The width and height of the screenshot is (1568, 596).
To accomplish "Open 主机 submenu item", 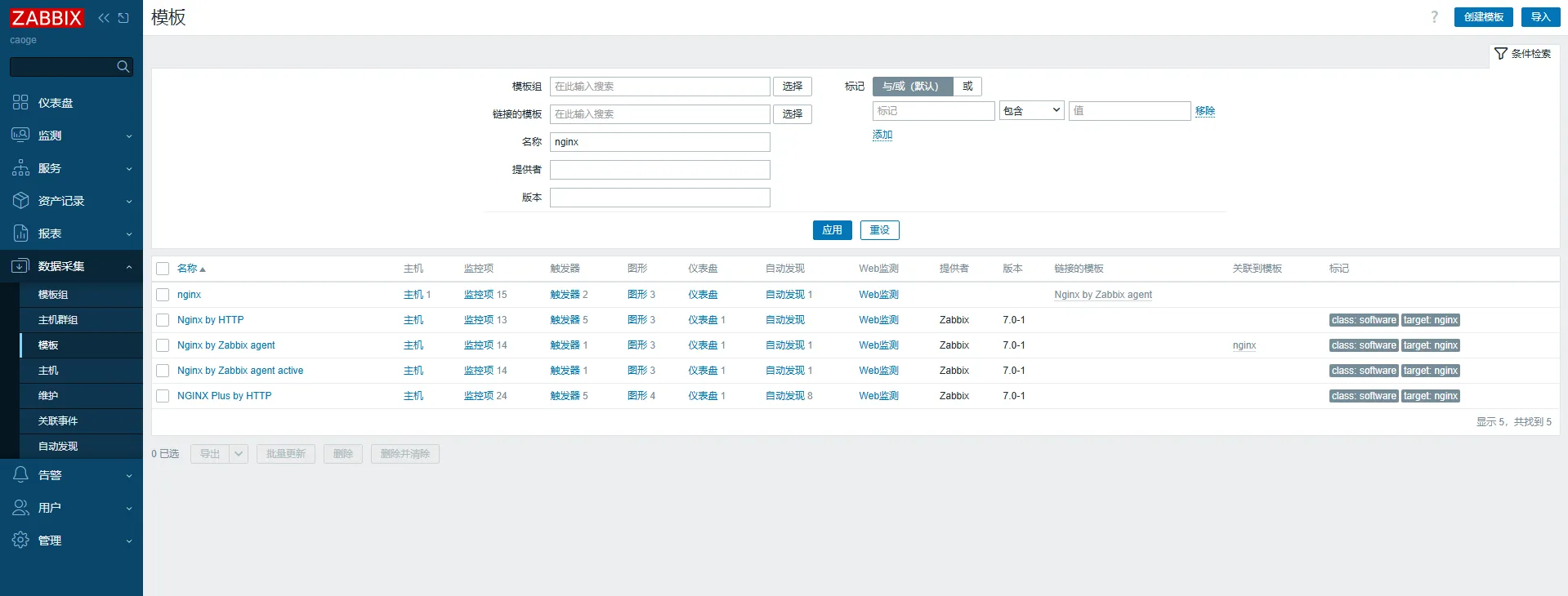I will pos(81,371).
